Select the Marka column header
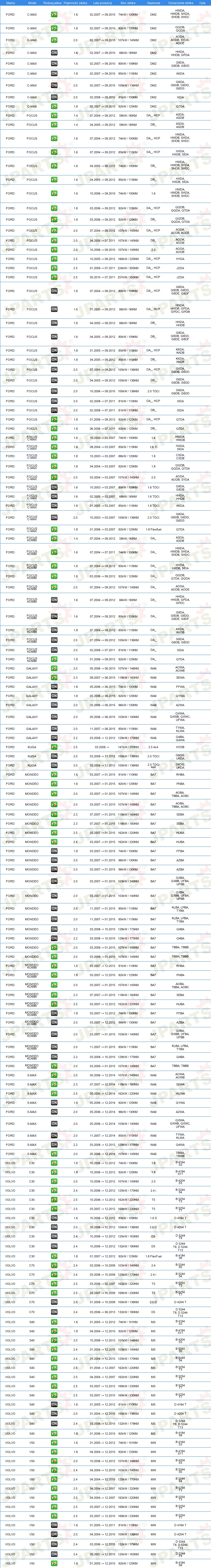The width and height of the screenshot is (211, 1568). coord(10,2)
